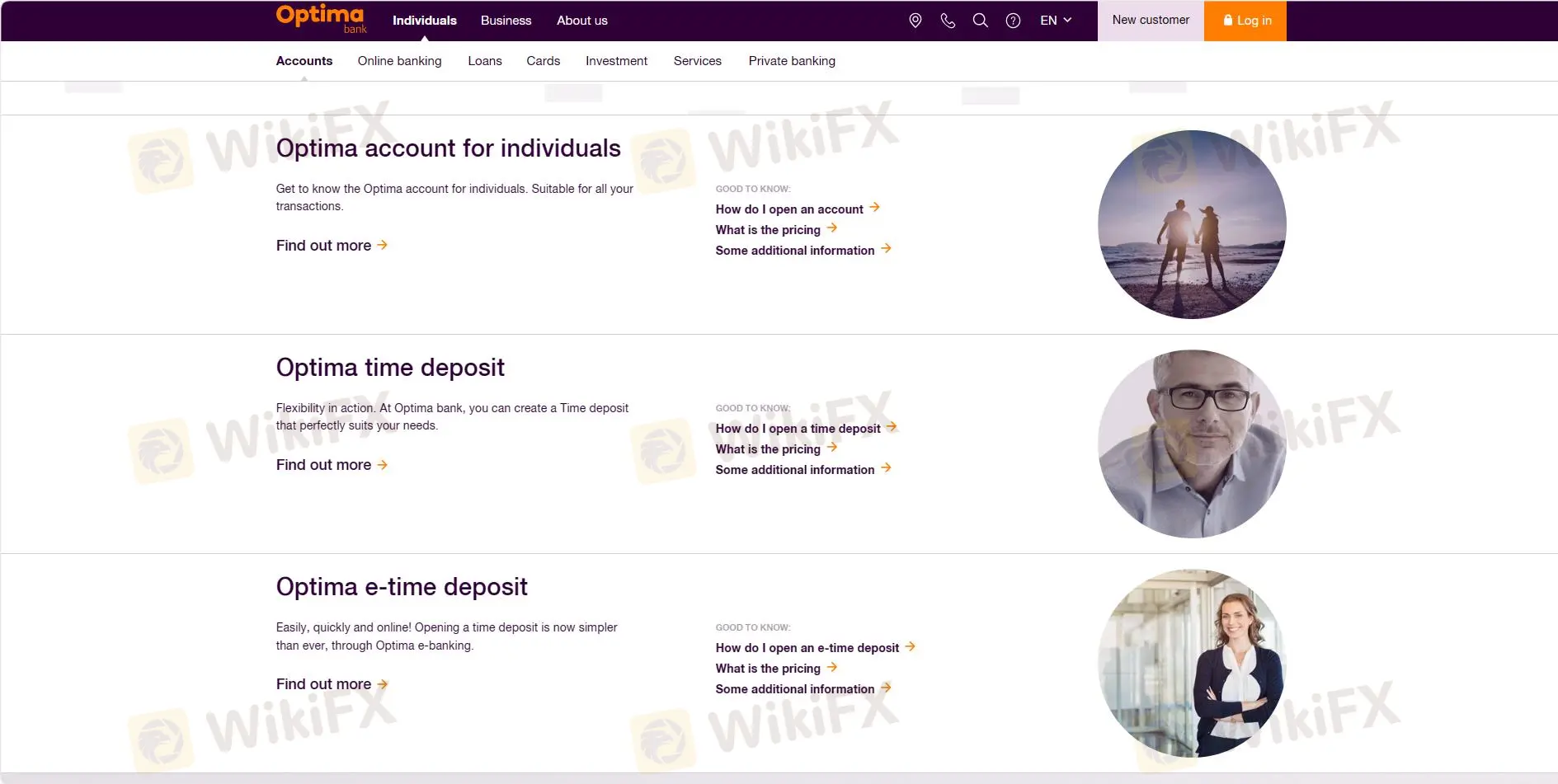Screen dimensions: 1558x784
Task: Open the branch locator pin icon
Action: (916, 21)
